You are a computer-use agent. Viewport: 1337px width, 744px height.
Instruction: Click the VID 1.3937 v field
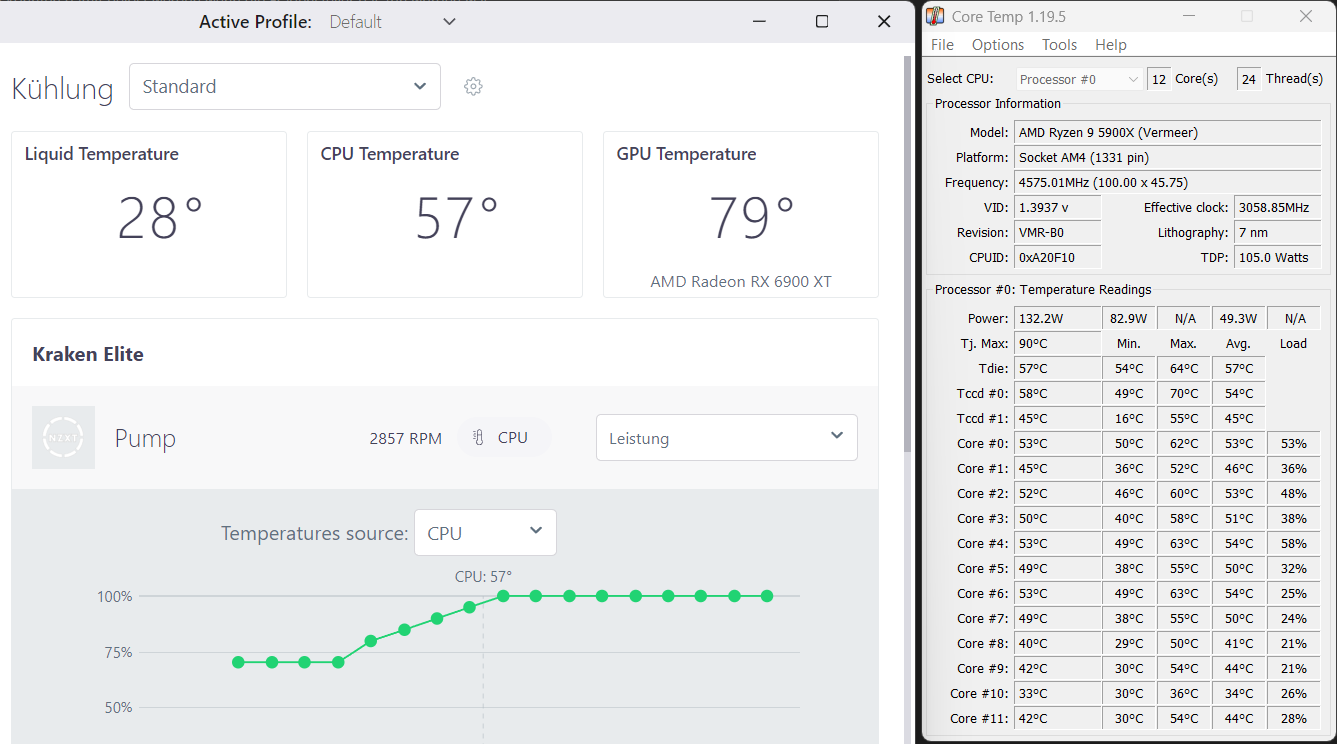1058,207
